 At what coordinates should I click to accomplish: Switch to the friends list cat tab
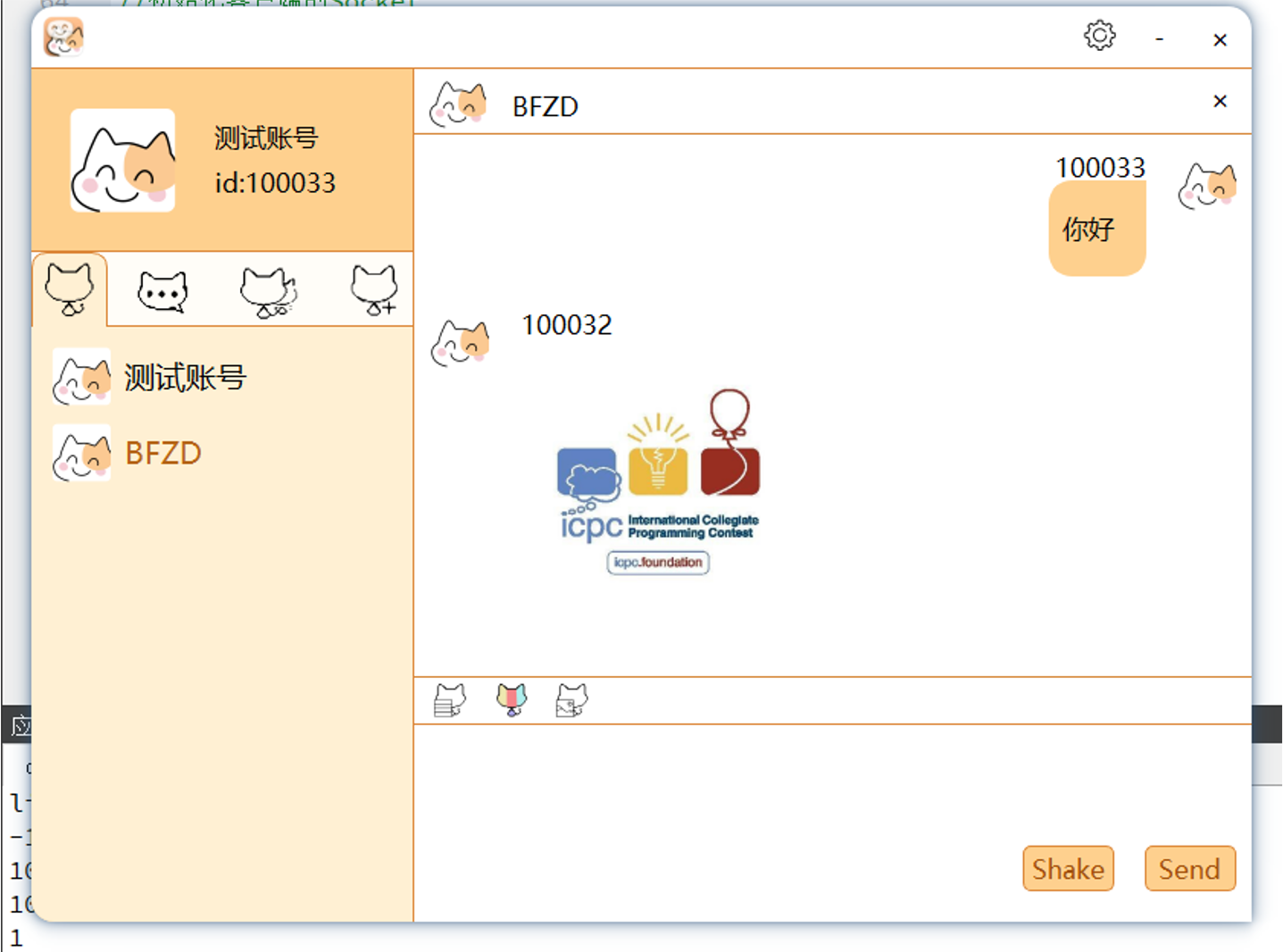click(x=70, y=289)
